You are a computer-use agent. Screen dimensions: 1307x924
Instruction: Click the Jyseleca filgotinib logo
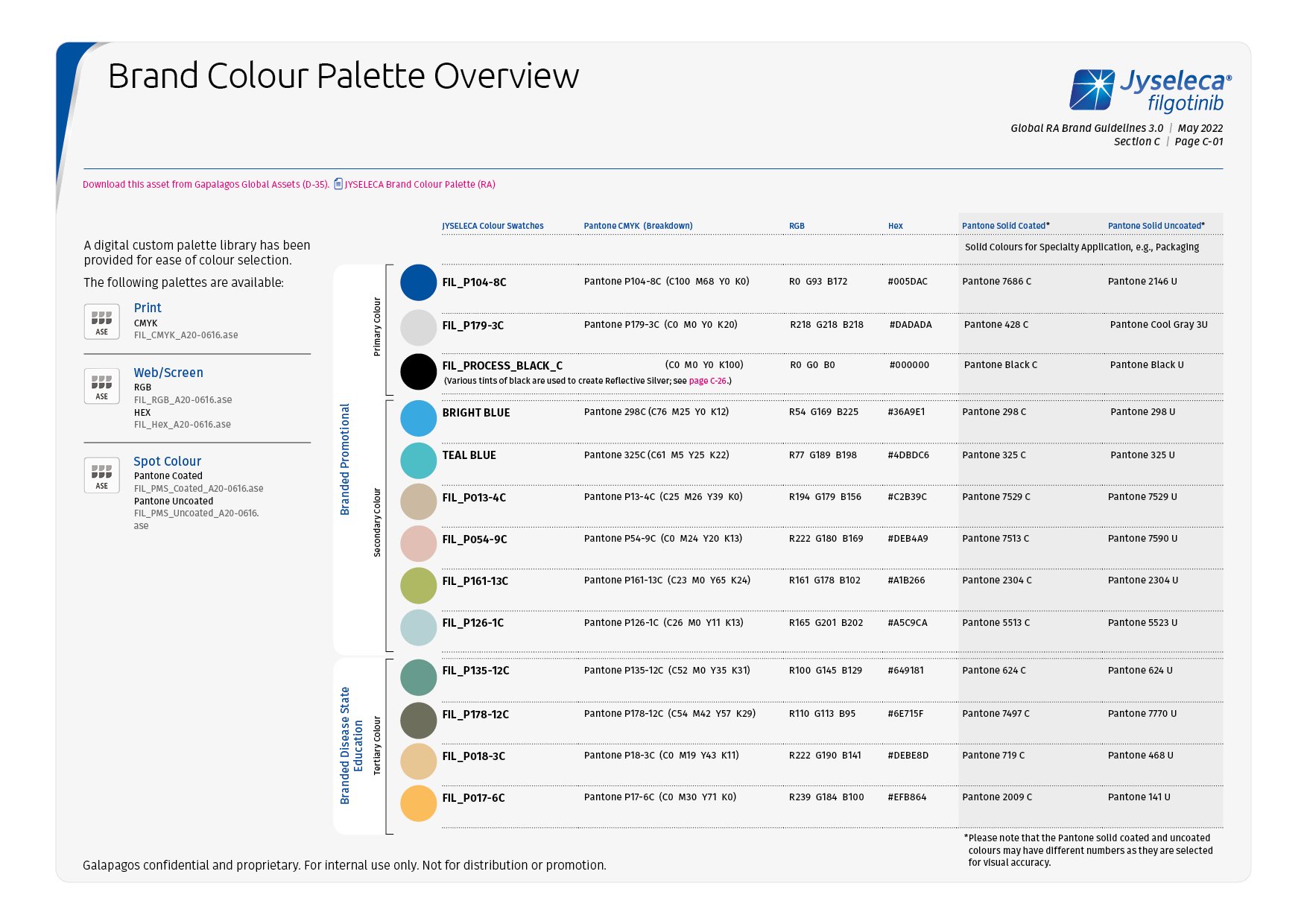tap(1151, 90)
